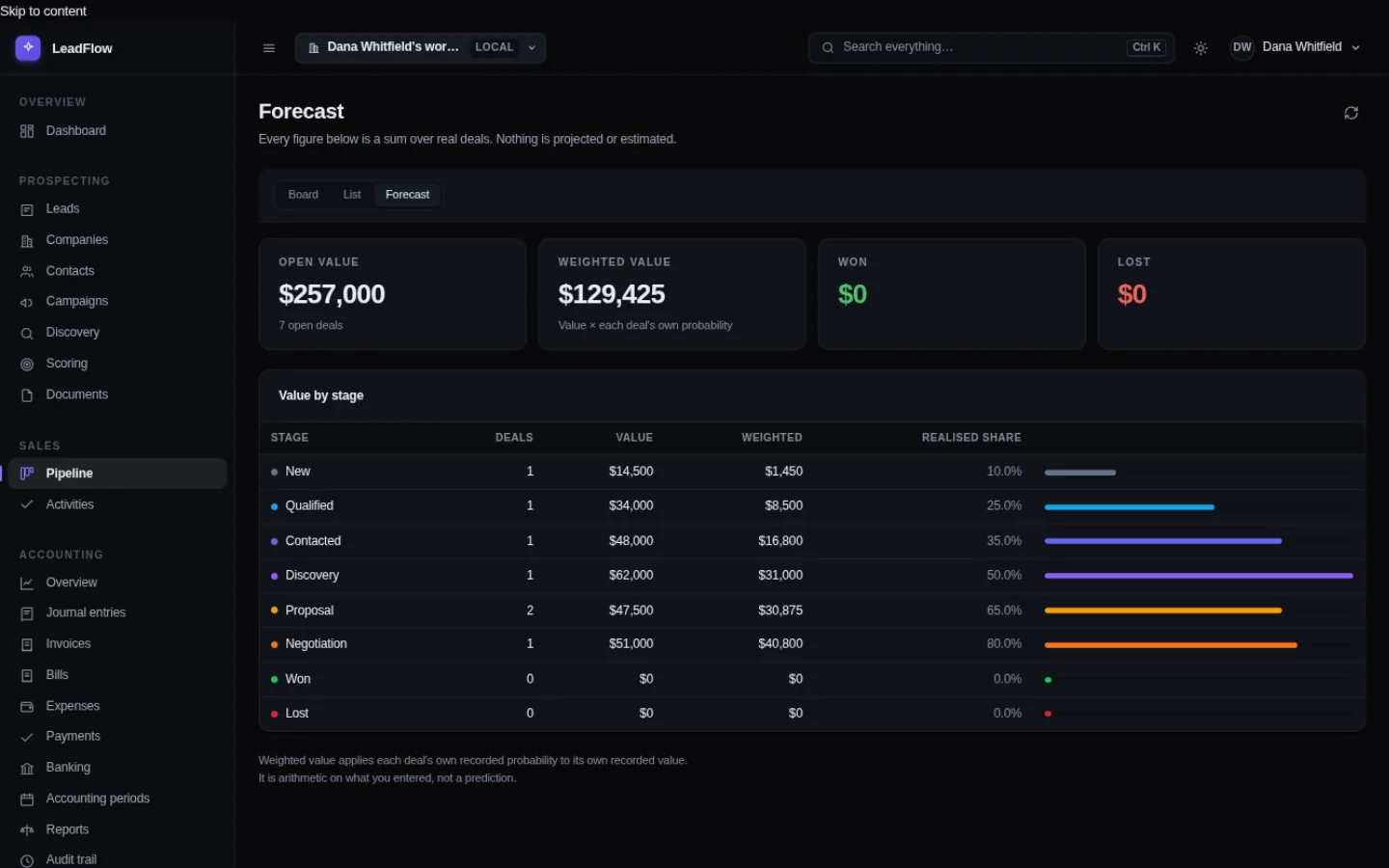Click the New stage 10.0% share
Viewport: 1389px width, 868px height.
(x=1004, y=472)
